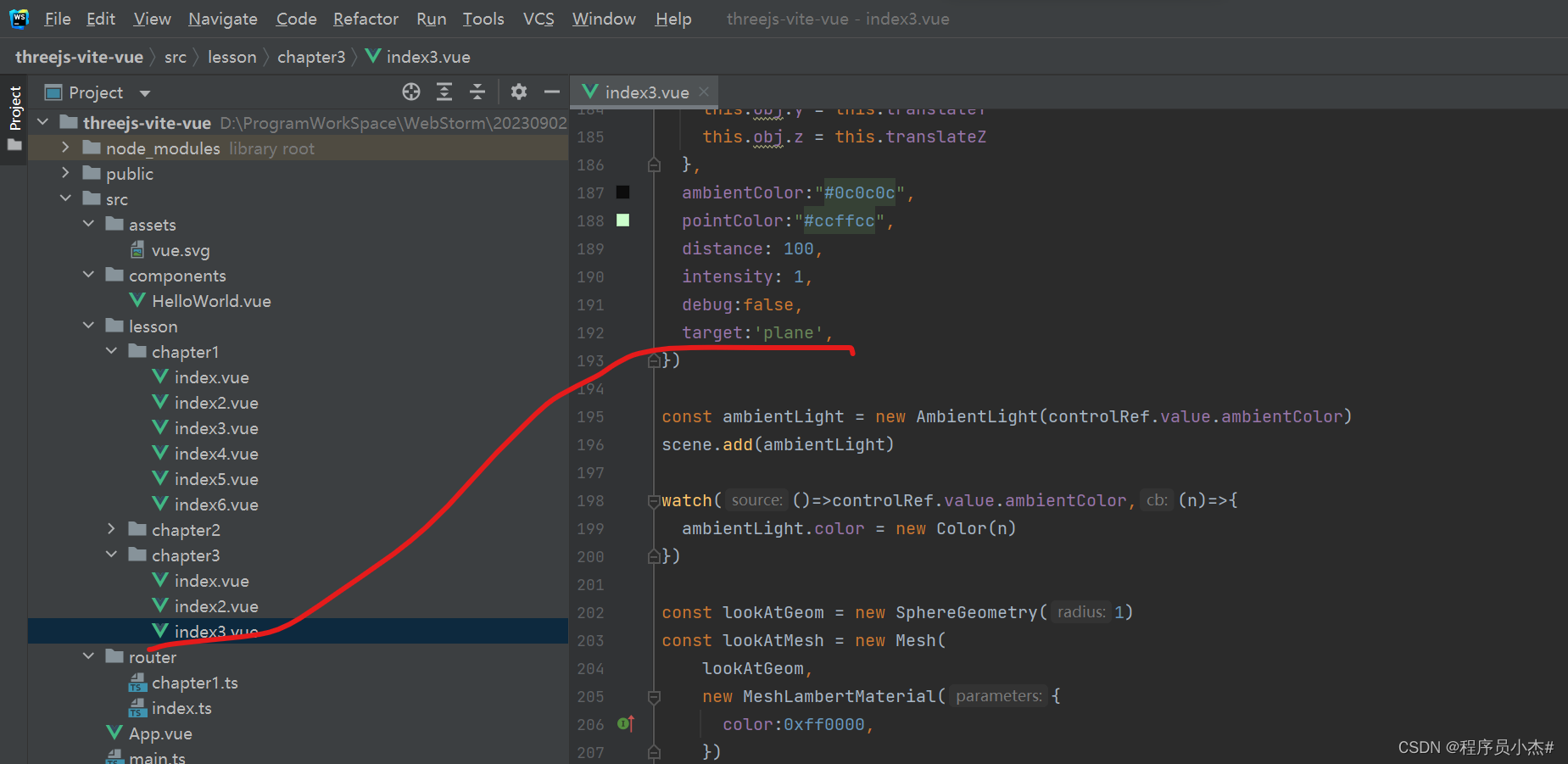Expand the node_modules folder
Viewport: 1568px width, 764px height.
[66, 148]
